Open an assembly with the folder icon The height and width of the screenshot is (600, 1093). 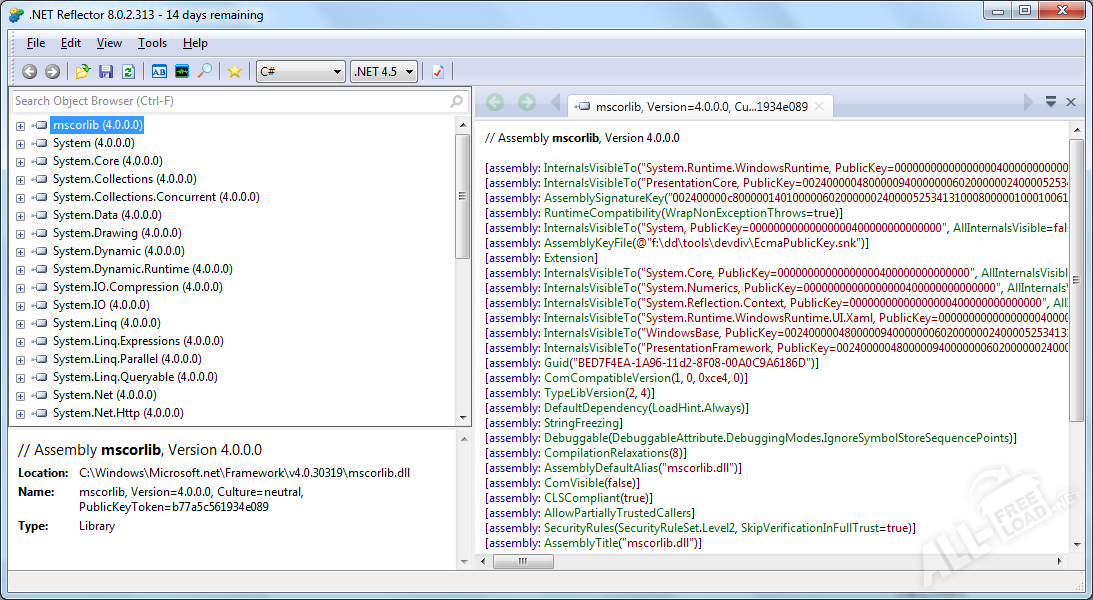tap(83, 71)
